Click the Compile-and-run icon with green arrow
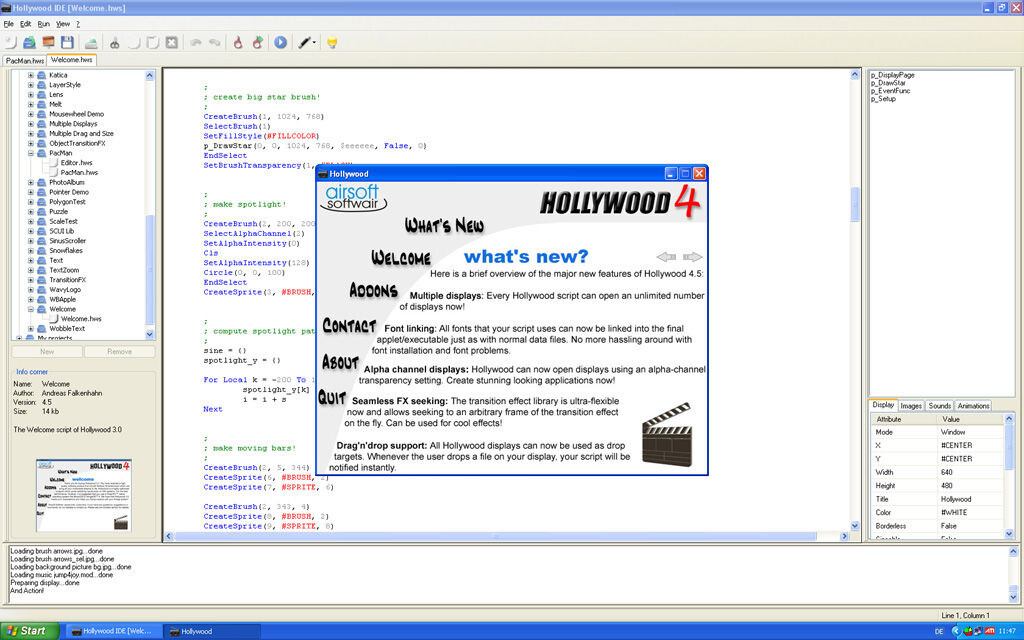Screen dimensions: 1024x640 coord(258,42)
